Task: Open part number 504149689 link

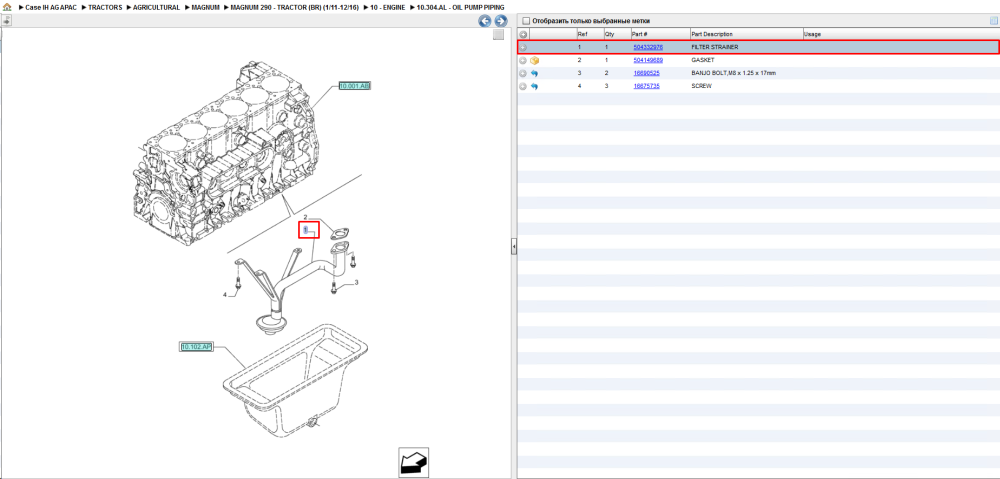Action: pyautogui.click(x=648, y=60)
